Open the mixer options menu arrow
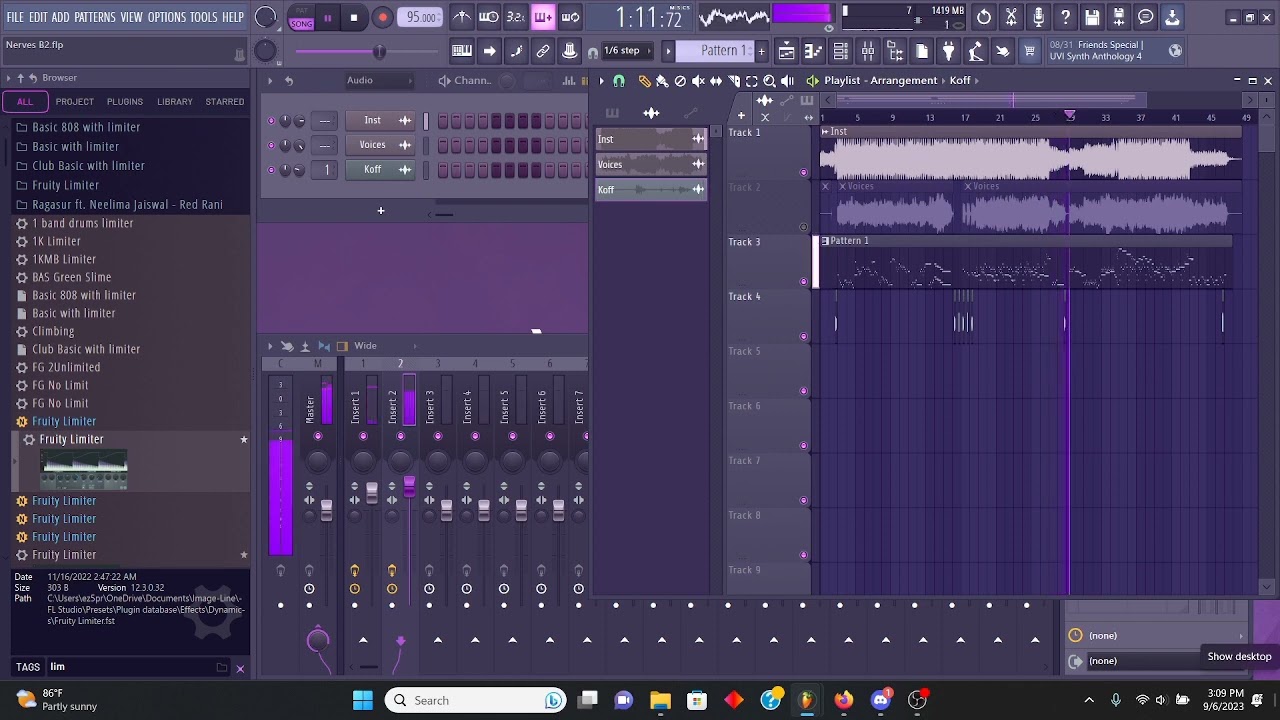Screen dimensions: 1280x720 (x=269, y=346)
